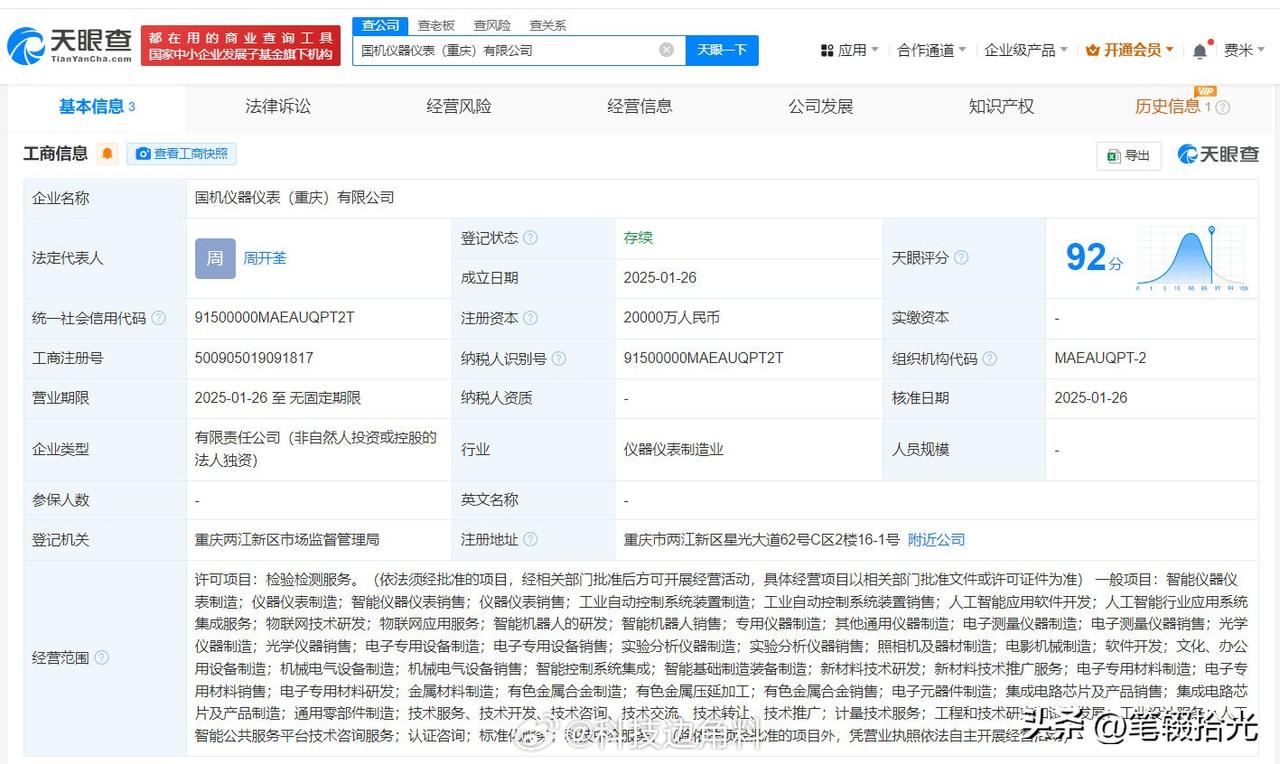The height and width of the screenshot is (764, 1280).
Task: Open the 法律诉讼 tab
Action: (278, 107)
